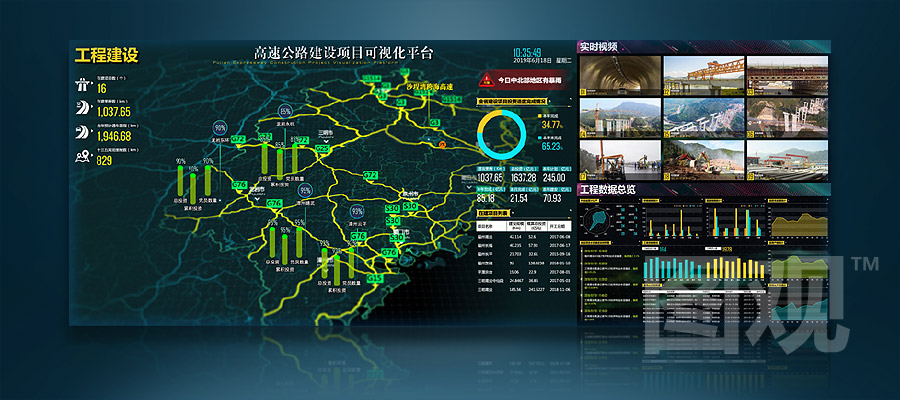Open the orange girder crane video feed
900x400 pixels.
tap(704, 76)
